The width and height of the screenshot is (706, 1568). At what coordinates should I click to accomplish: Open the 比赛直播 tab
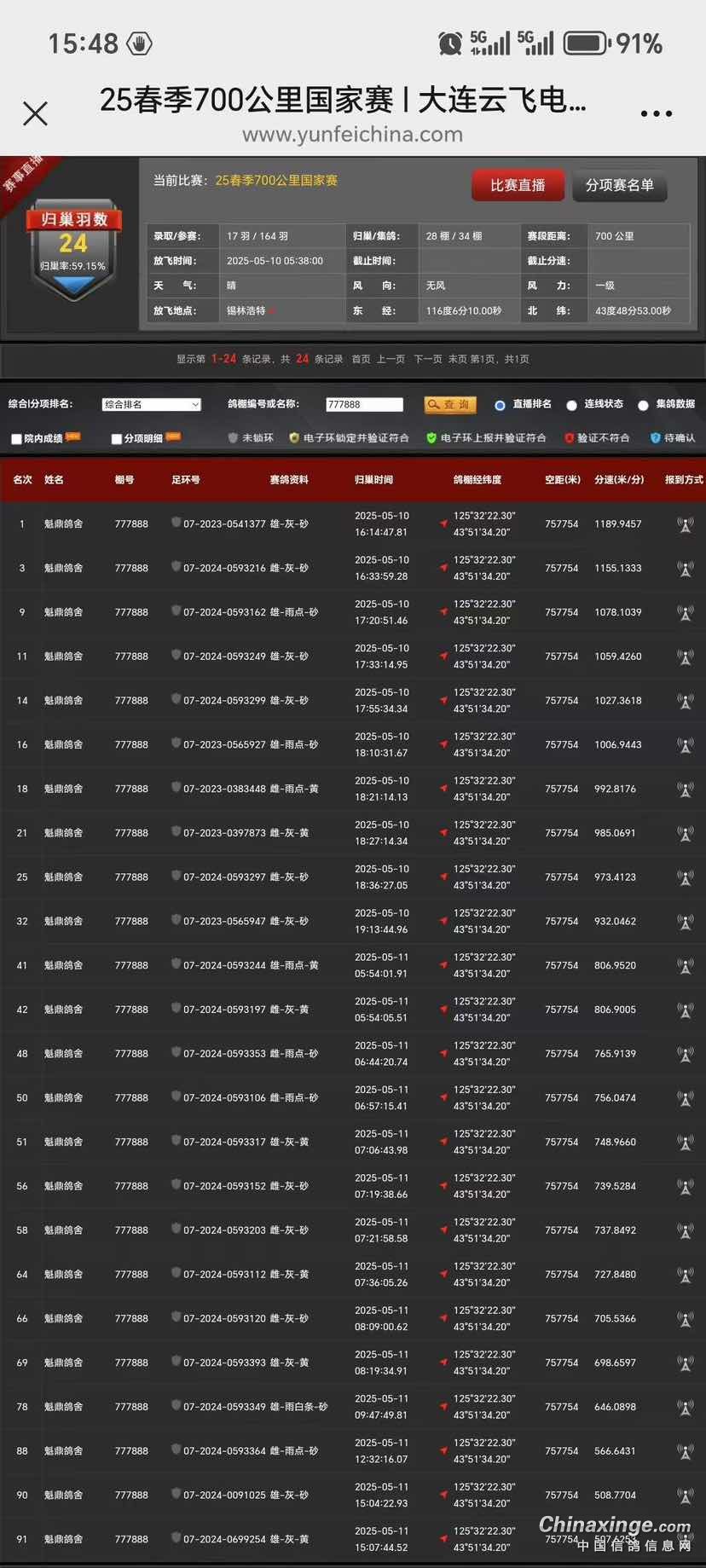(518, 185)
